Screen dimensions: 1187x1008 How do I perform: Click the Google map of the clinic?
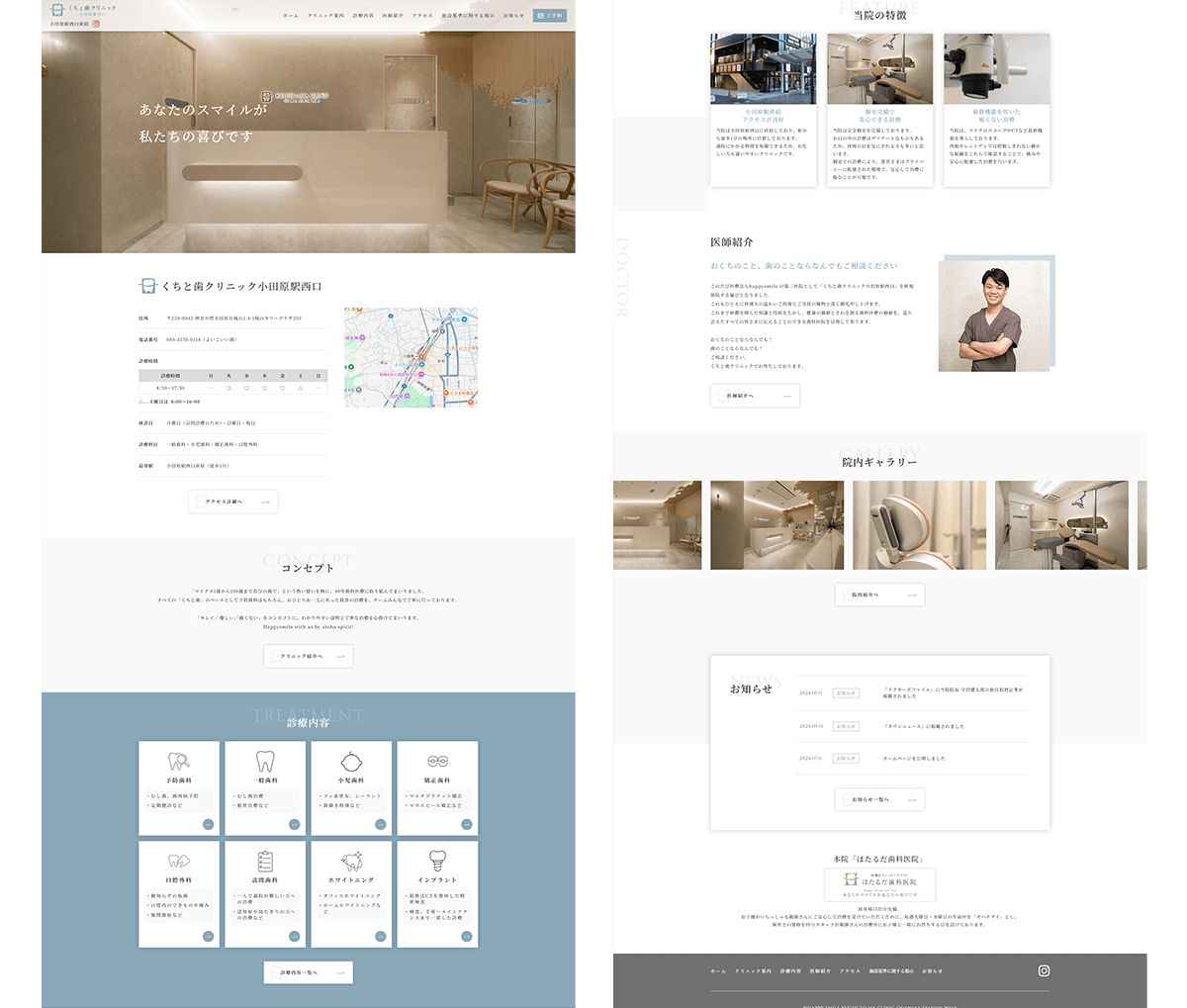tap(411, 357)
